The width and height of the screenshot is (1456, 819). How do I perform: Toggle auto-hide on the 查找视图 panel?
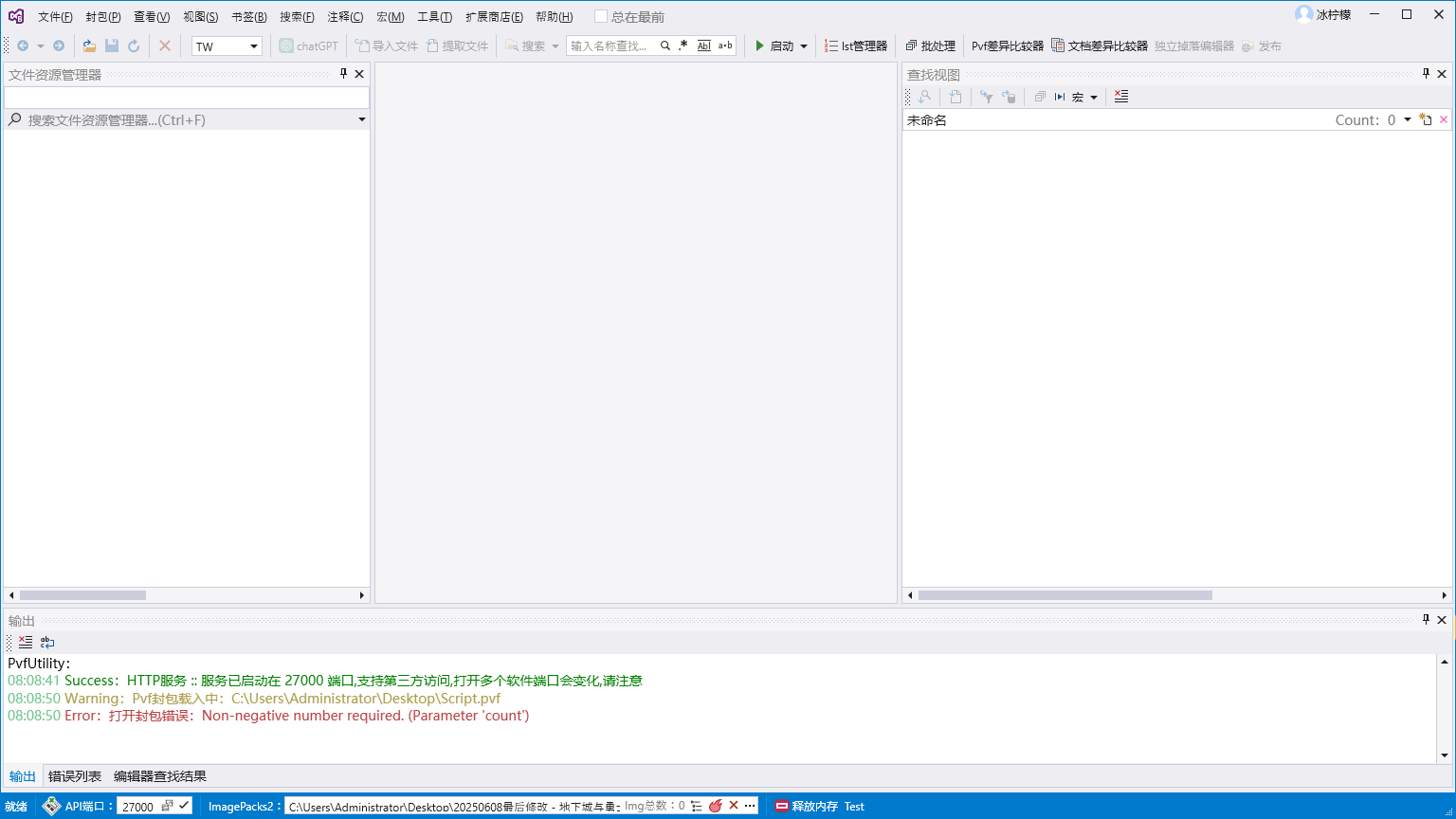pos(1426,74)
